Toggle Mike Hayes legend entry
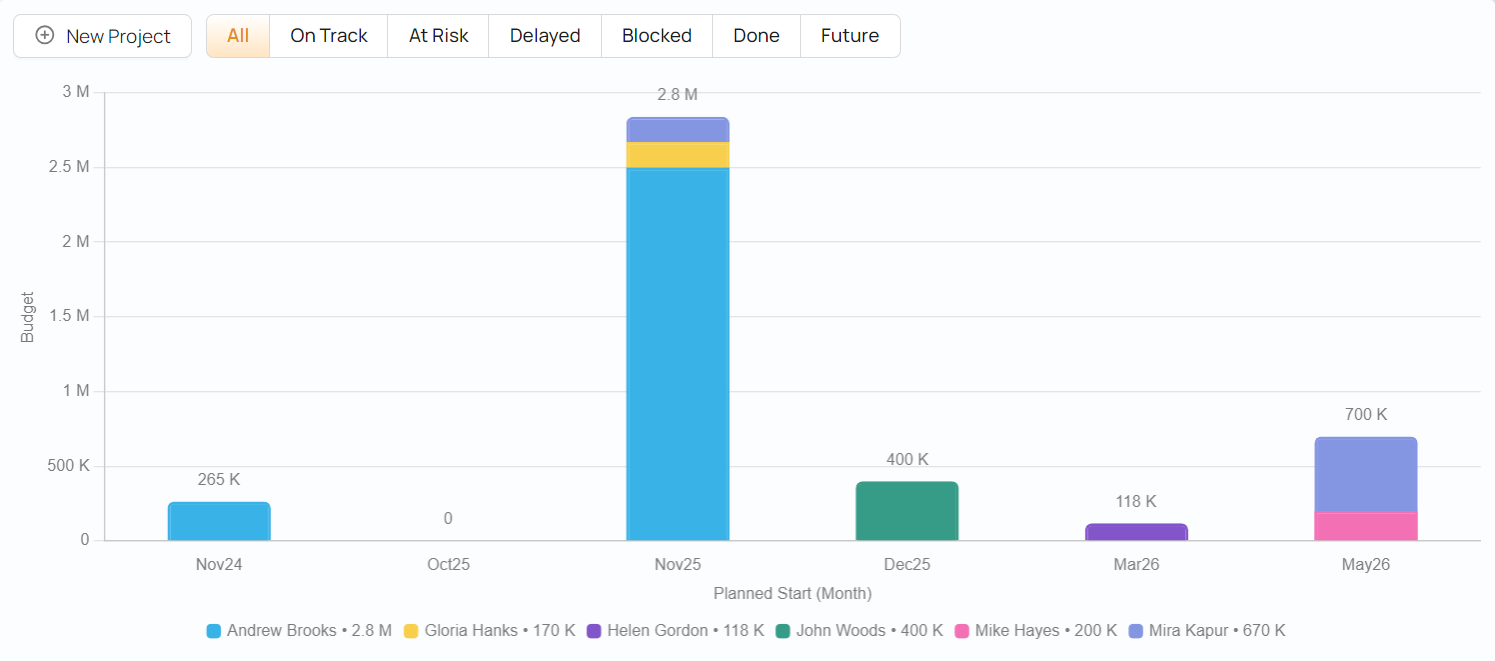 pos(962,631)
